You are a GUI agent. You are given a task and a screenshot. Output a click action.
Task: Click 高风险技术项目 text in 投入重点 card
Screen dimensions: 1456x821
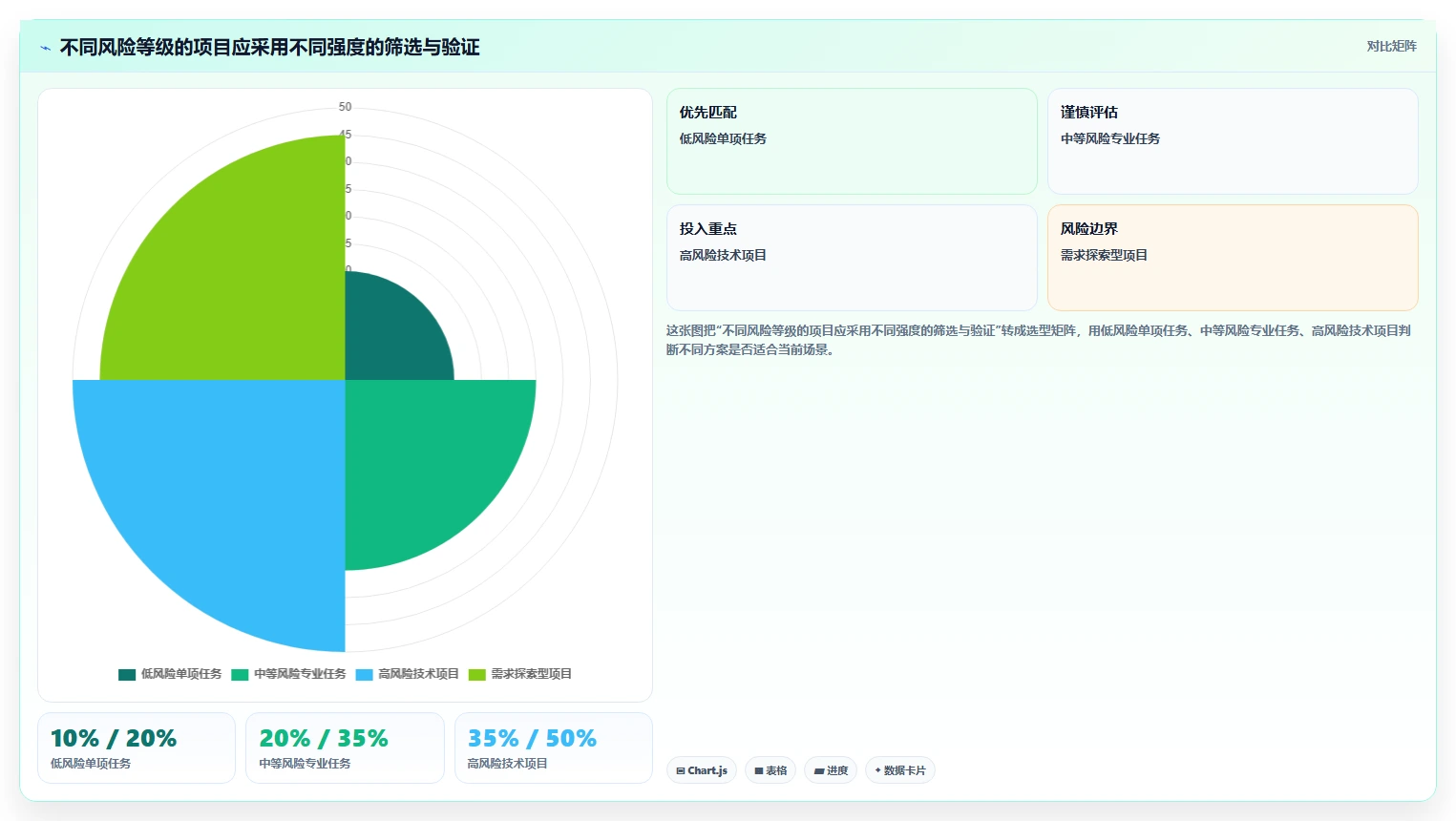723,255
